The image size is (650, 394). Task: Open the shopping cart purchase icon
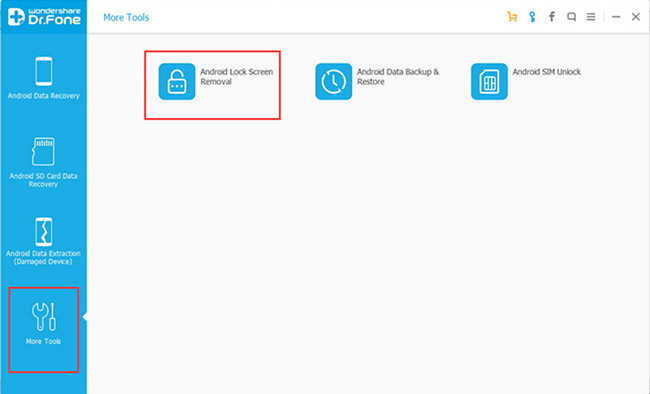(x=512, y=17)
